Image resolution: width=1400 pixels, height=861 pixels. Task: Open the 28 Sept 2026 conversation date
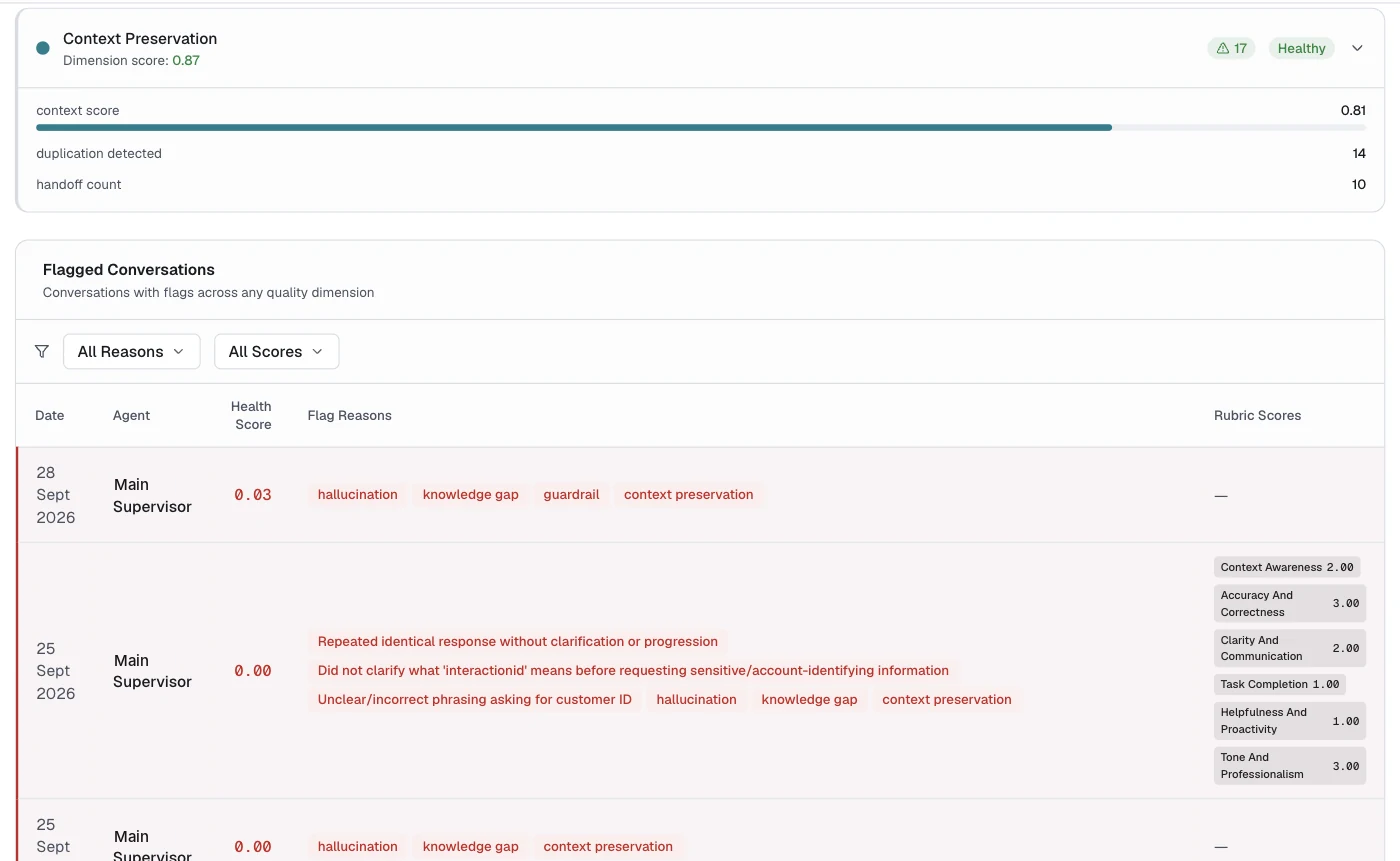pyautogui.click(x=55, y=495)
